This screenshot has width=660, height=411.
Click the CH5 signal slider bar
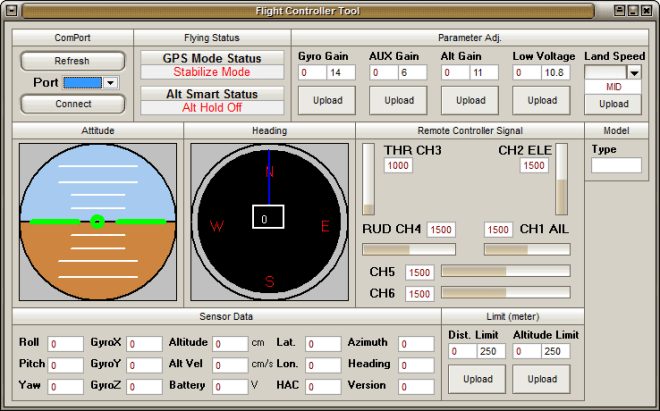[x=505, y=271]
